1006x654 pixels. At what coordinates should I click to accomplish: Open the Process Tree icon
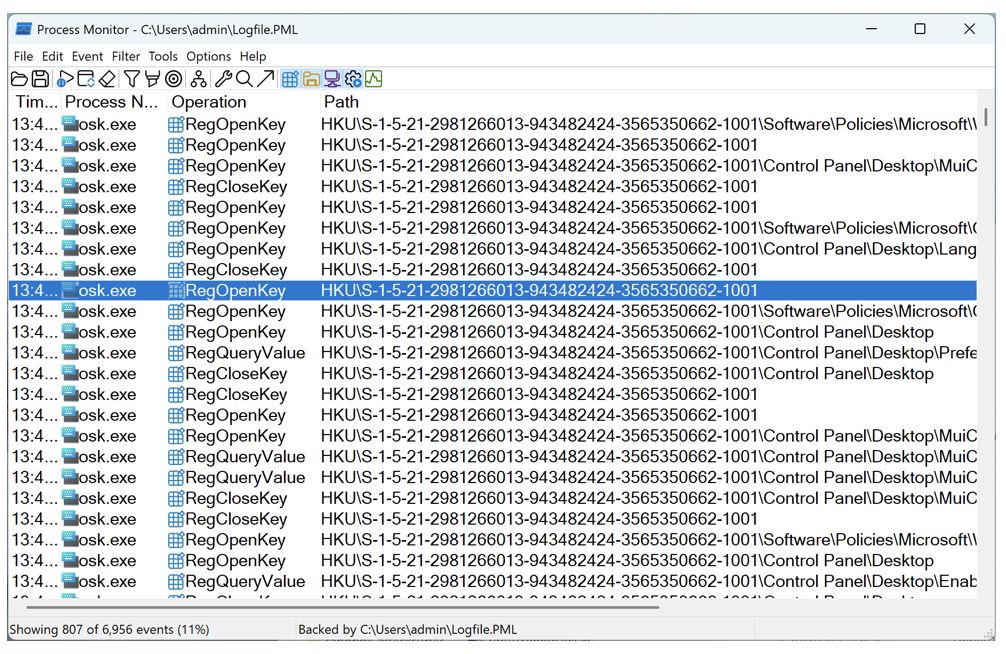pos(199,79)
